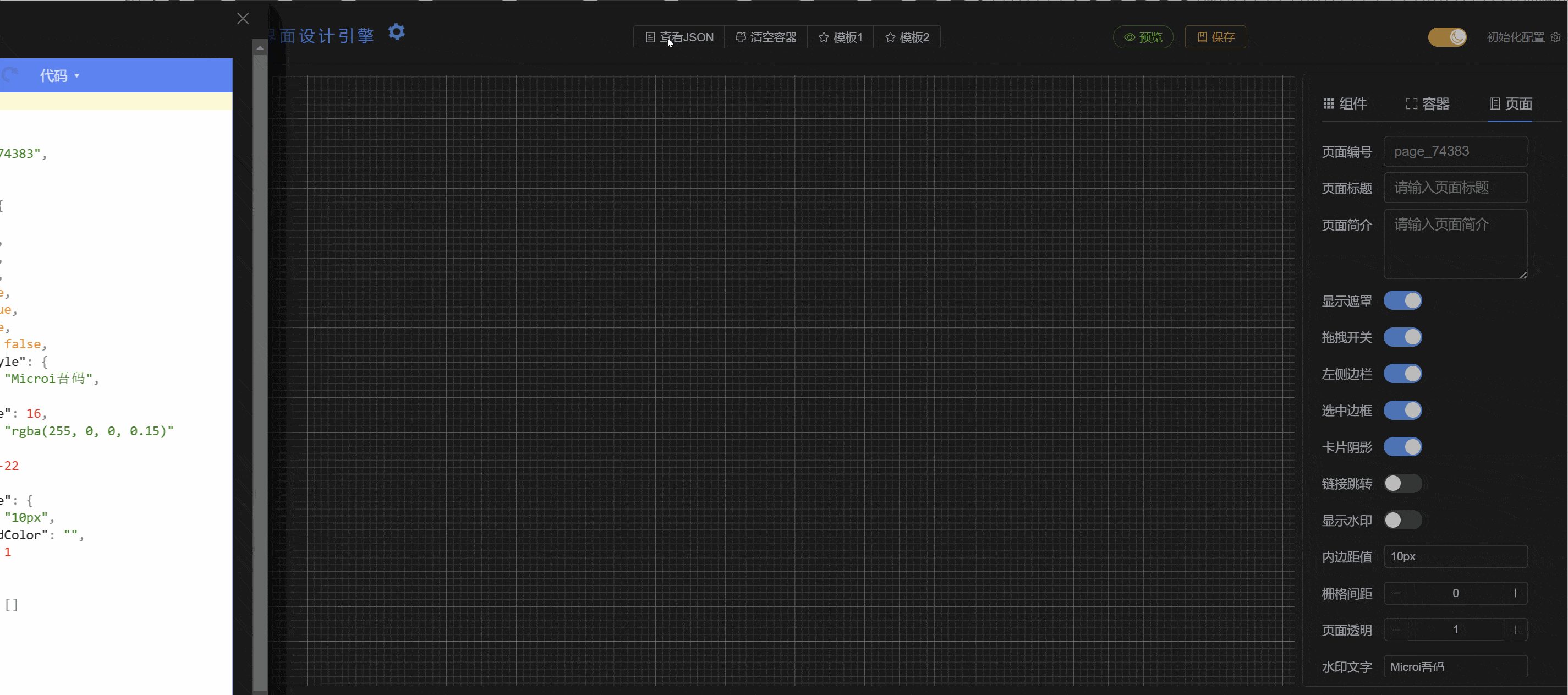Click the redo arrow icon in the code editor toolbar
This screenshot has width=1568, height=695.
[x=9, y=75]
